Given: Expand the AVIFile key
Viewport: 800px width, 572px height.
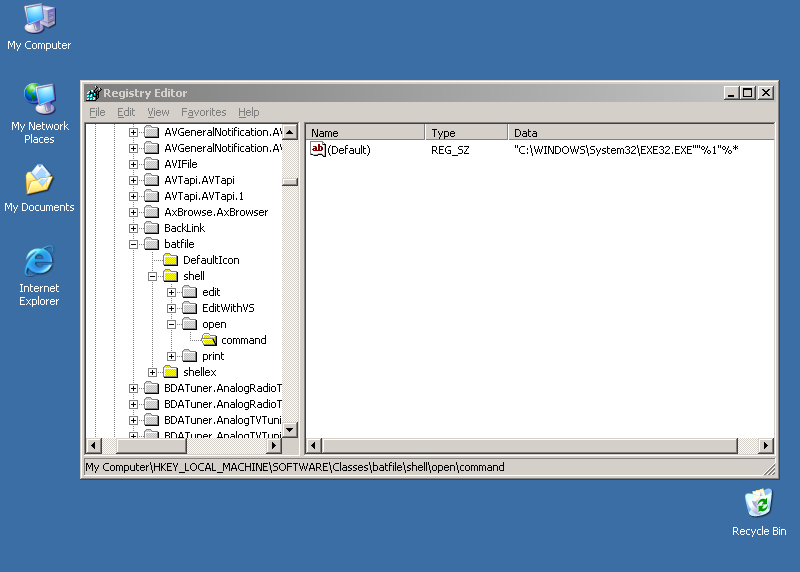Looking at the screenshot, I should point(133,164).
